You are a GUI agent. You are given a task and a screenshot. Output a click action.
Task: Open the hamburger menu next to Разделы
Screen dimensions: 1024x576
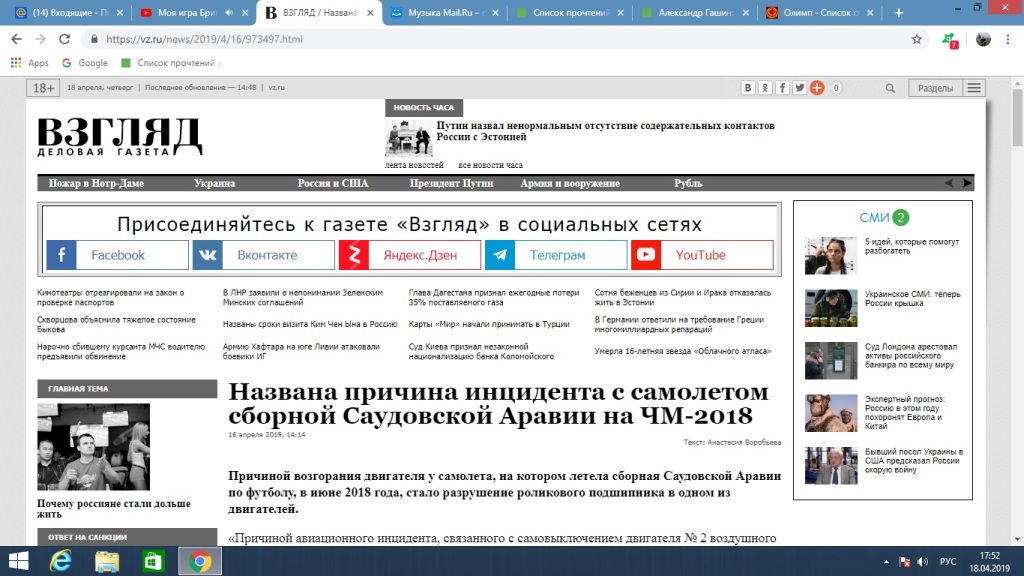click(x=974, y=88)
